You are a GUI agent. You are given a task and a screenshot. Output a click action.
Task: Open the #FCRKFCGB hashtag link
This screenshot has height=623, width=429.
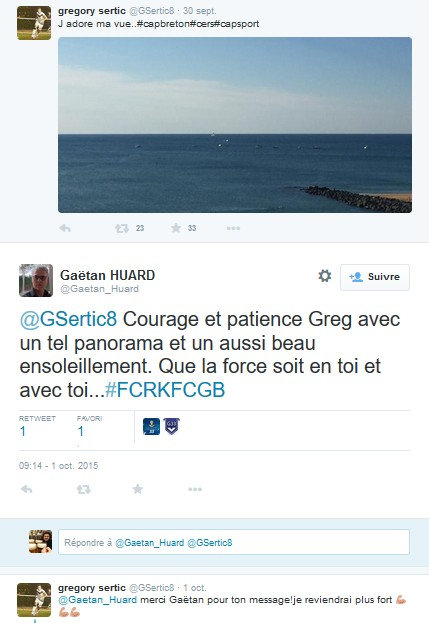pos(165,390)
